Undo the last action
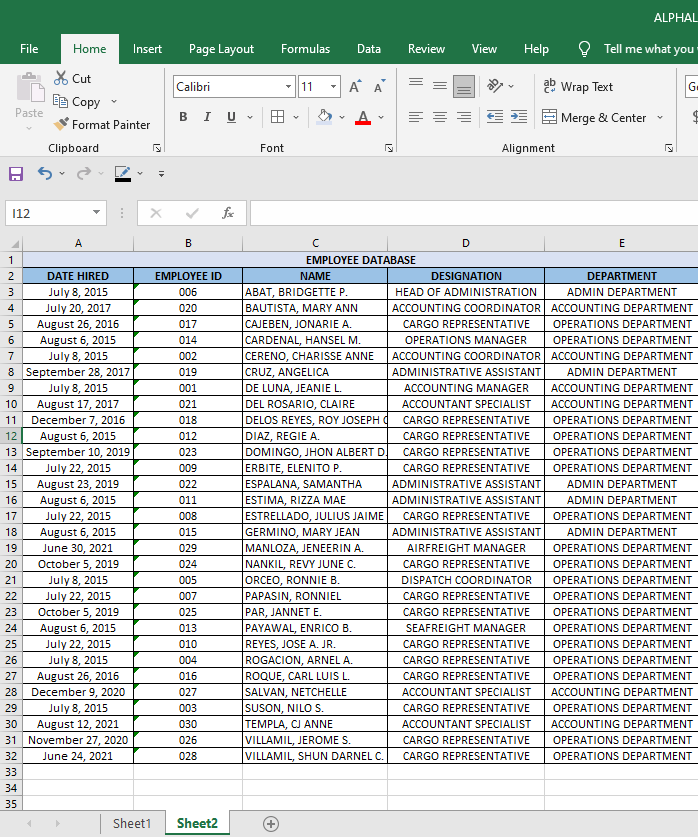 click(x=44, y=174)
